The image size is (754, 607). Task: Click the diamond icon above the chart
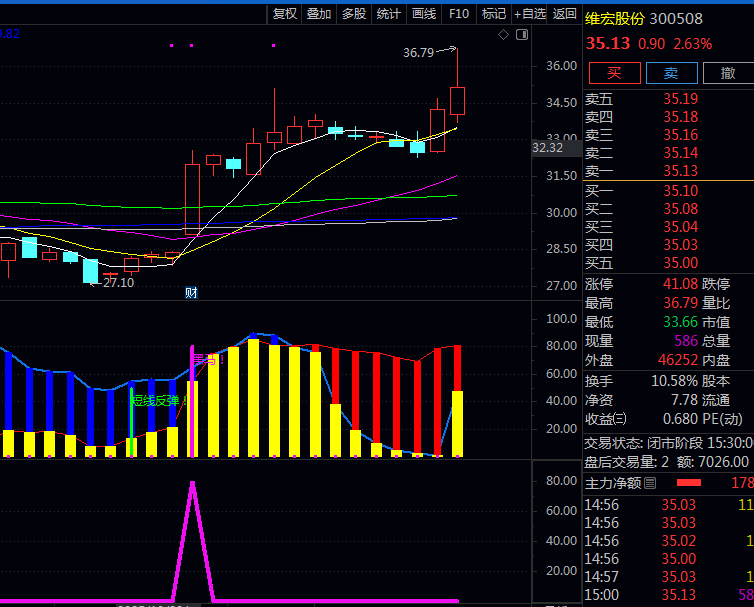tap(505, 35)
